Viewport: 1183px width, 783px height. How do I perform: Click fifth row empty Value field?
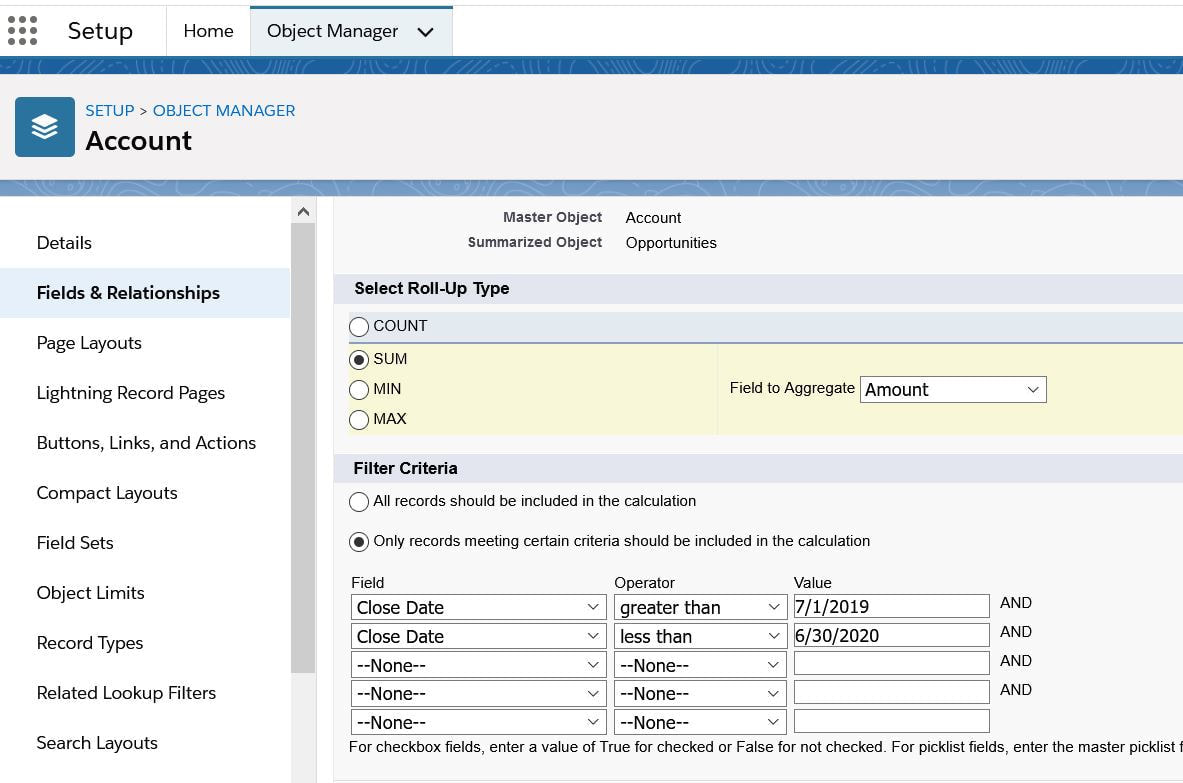click(x=892, y=720)
